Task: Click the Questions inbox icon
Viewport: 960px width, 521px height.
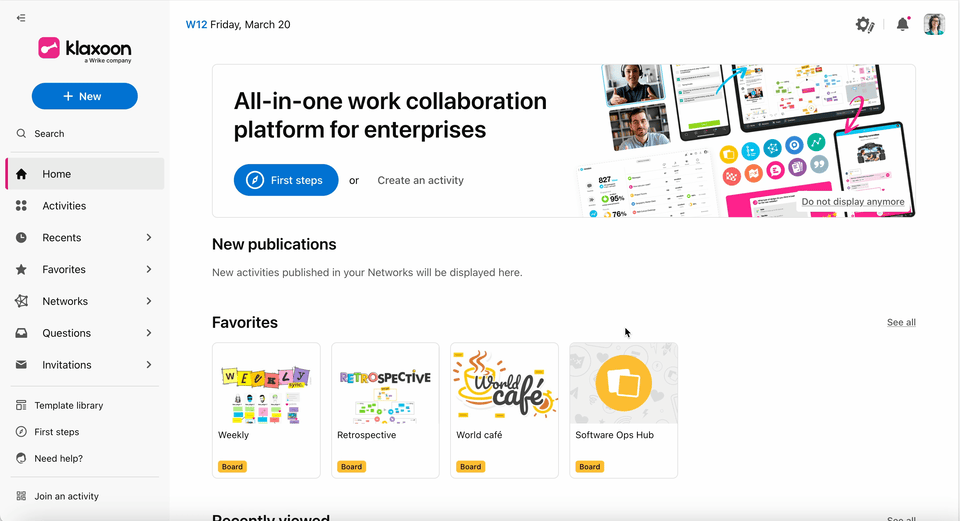Action: (21, 333)
